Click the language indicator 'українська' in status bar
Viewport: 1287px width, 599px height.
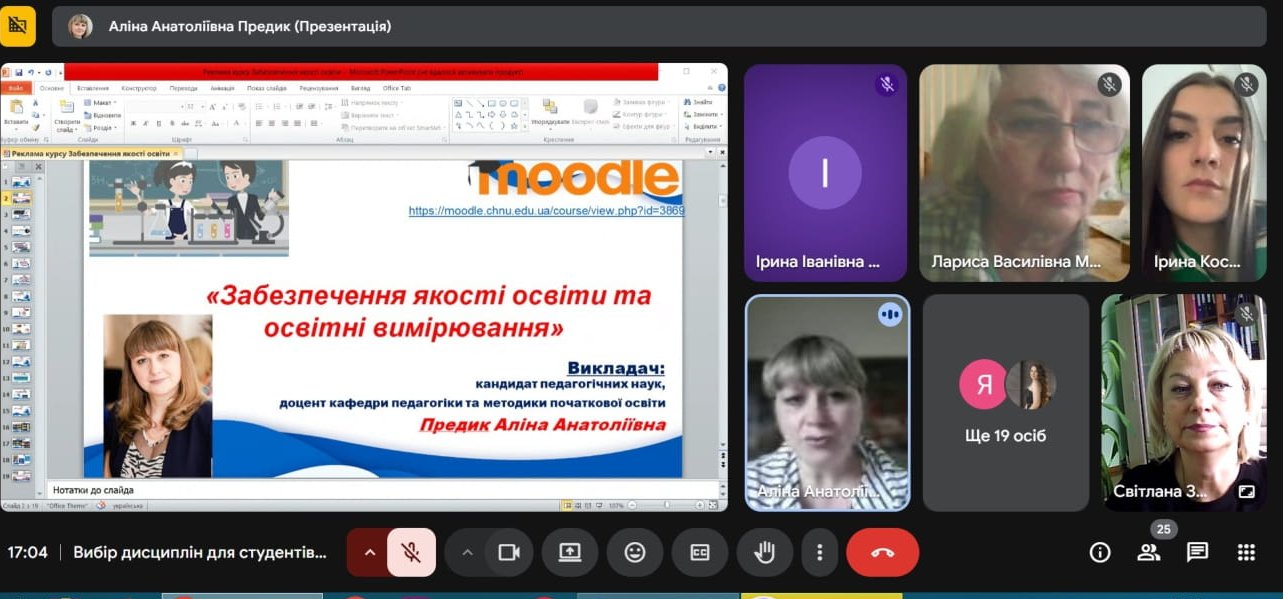click(126, 506)
